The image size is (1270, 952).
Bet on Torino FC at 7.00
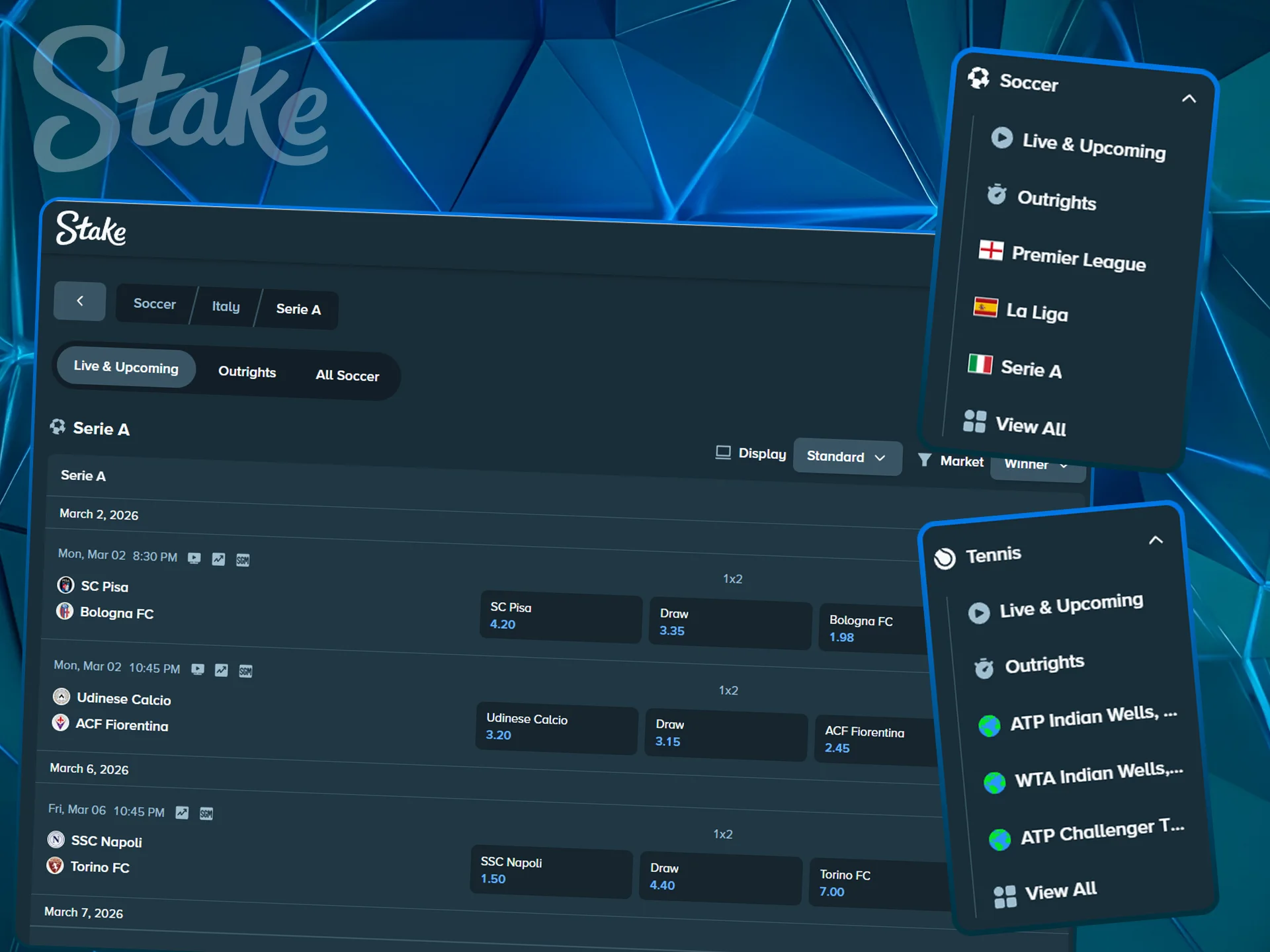pyautogui.click(x=880, y=884)
